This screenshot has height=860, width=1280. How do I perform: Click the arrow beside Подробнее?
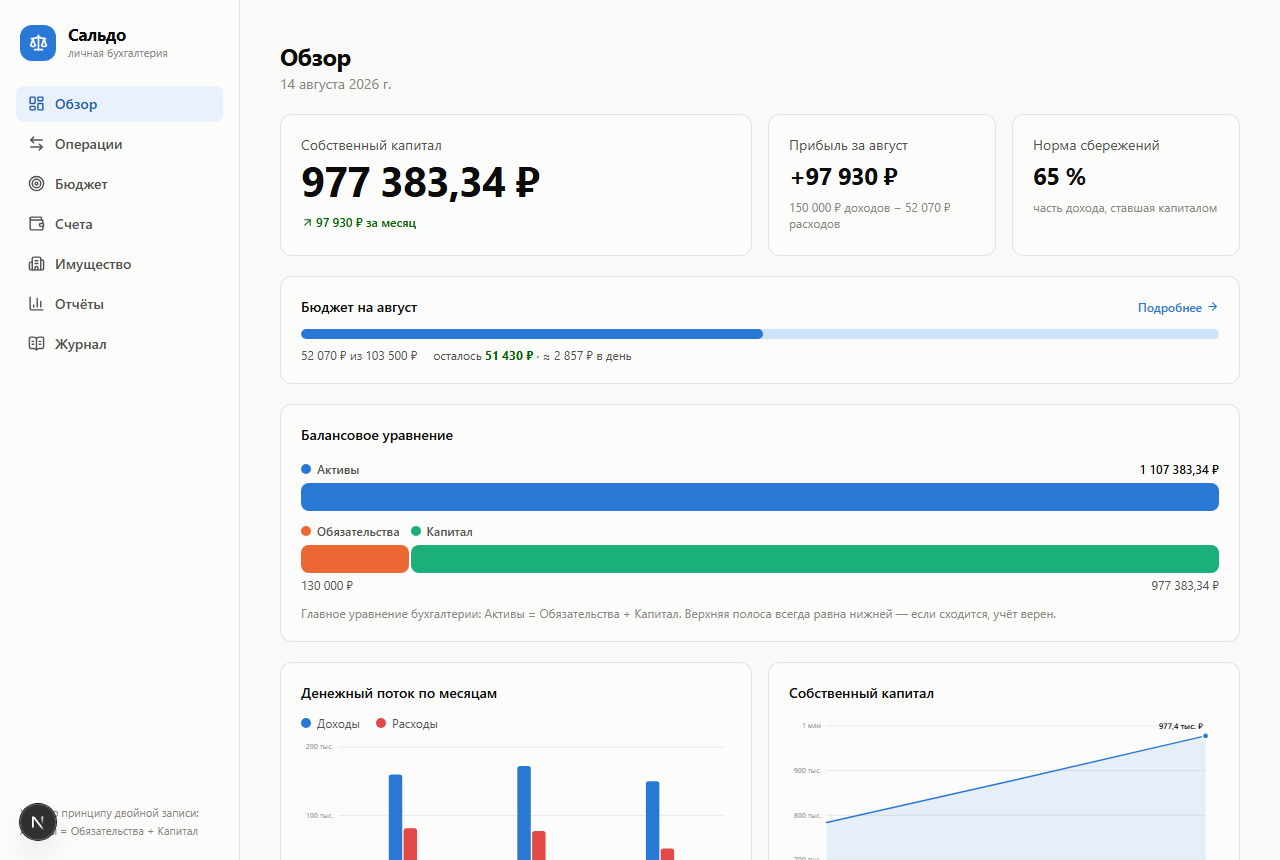pyautogui.click(x=1212, y=307)
